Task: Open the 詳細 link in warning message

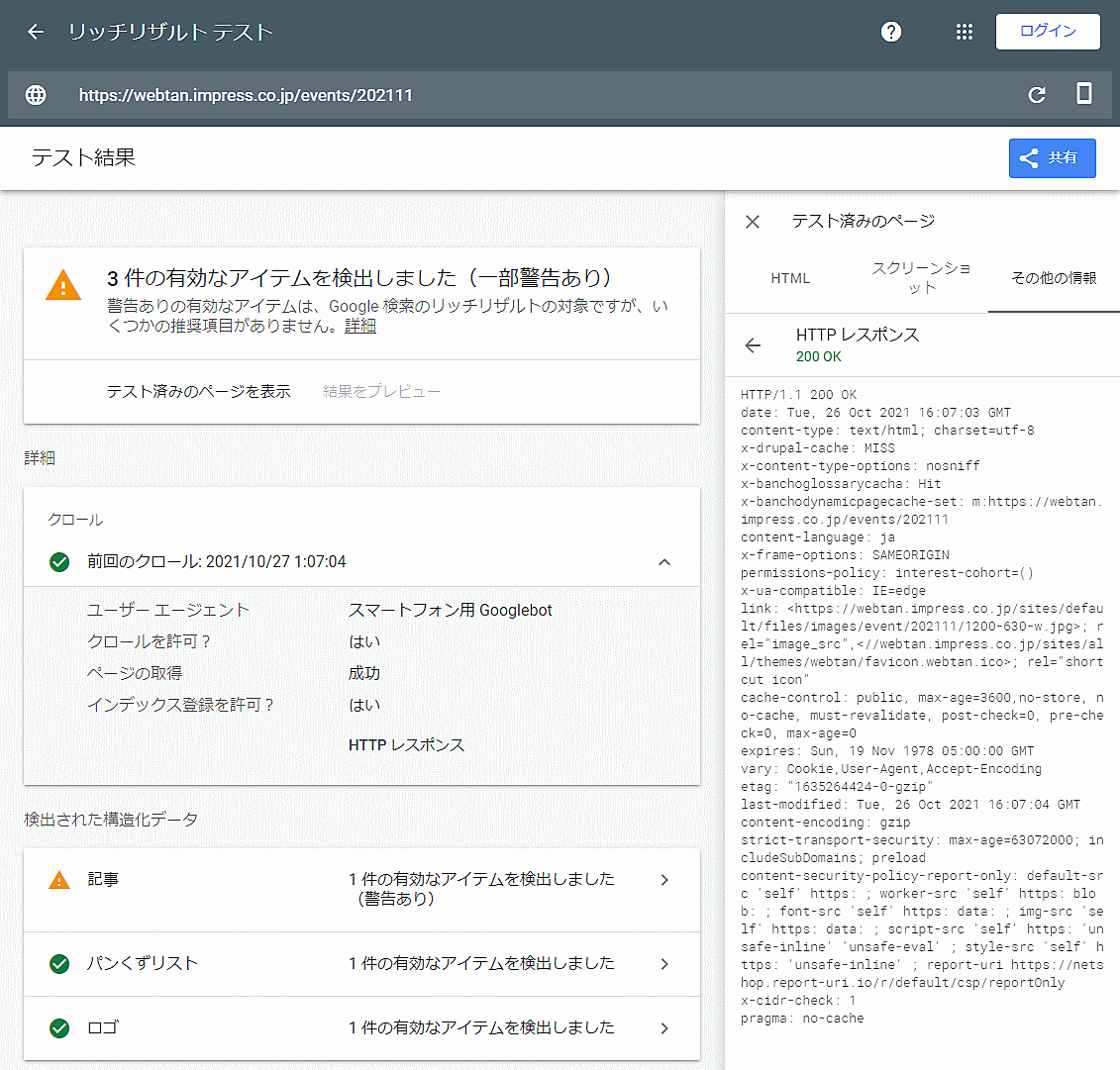Action: [360, 326]
